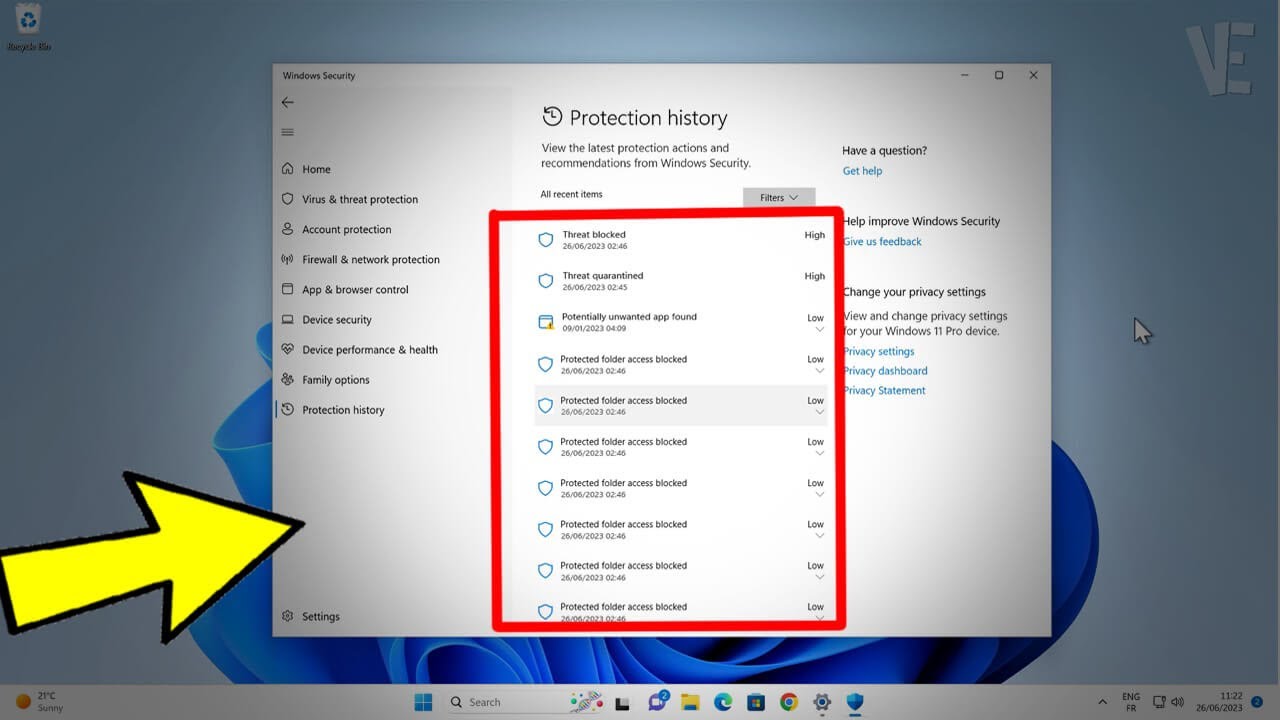Image resolution: width=1280 pixels, height=720 pixels.
Task: Open volume control in system tray
Action: click(x=1178, y=702)
